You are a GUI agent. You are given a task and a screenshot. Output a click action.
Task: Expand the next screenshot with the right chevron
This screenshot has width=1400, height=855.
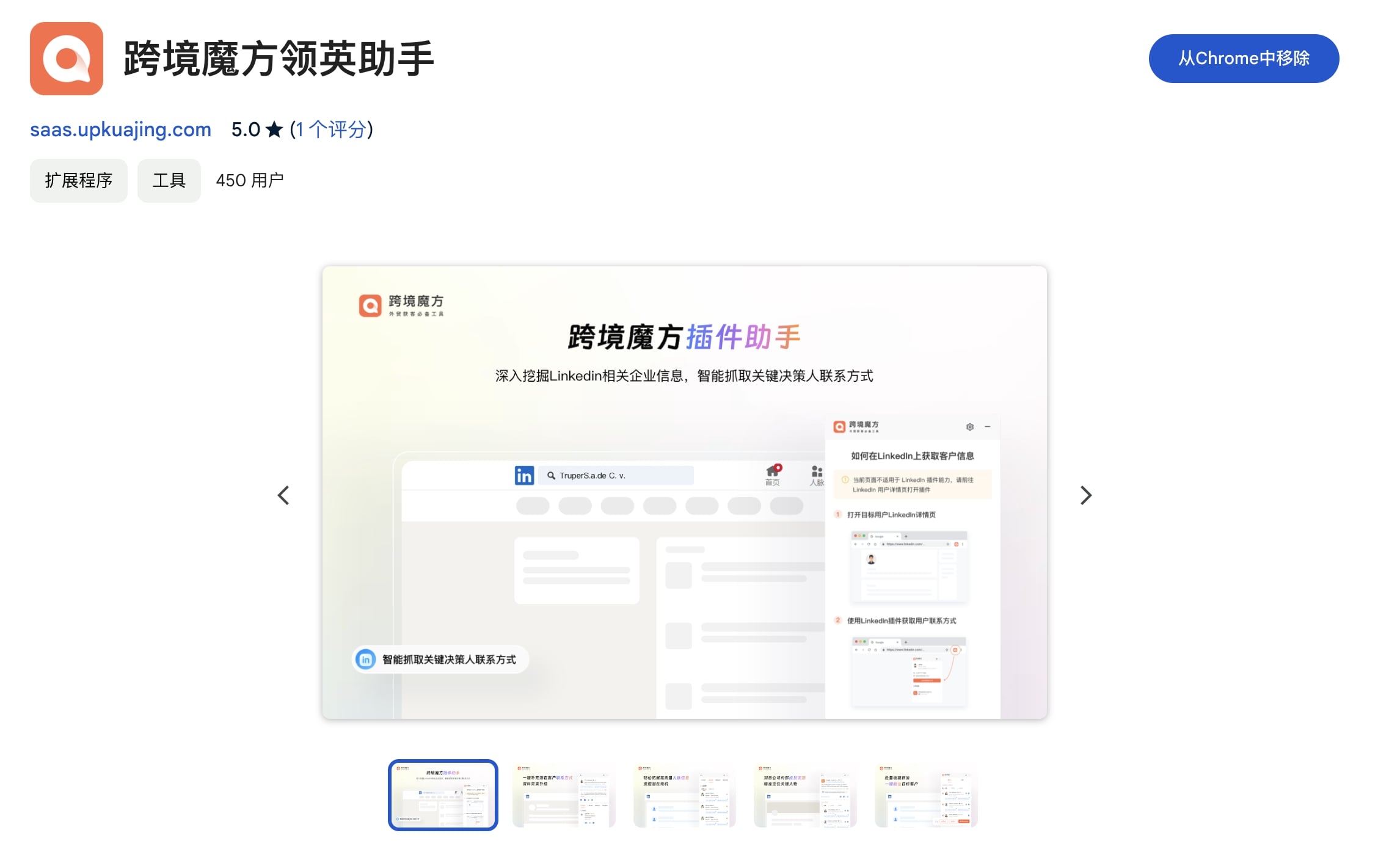[1085, 495]
